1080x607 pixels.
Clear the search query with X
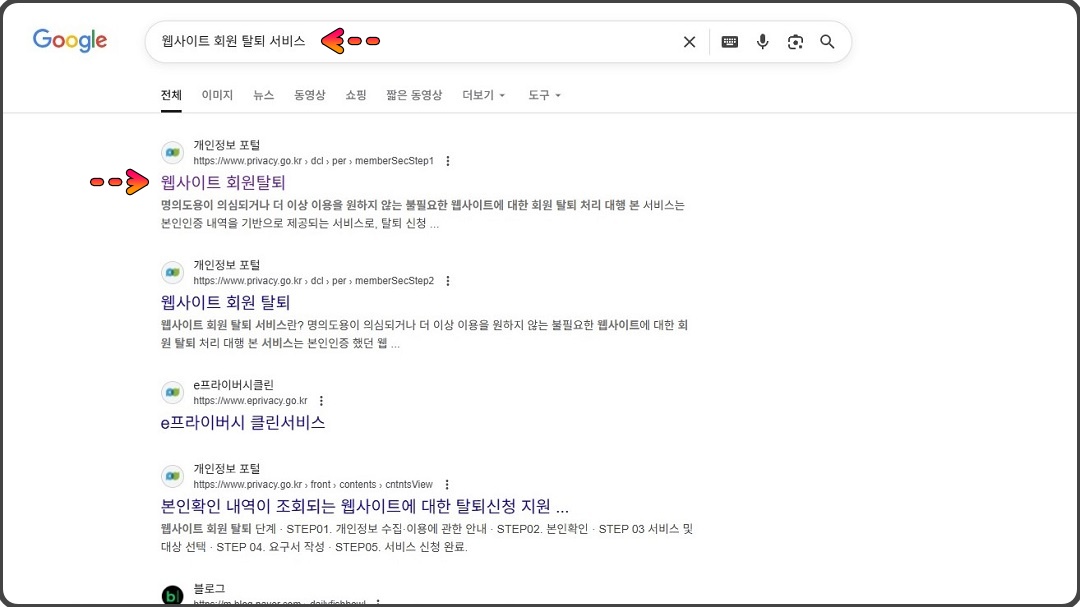(689, 42)
